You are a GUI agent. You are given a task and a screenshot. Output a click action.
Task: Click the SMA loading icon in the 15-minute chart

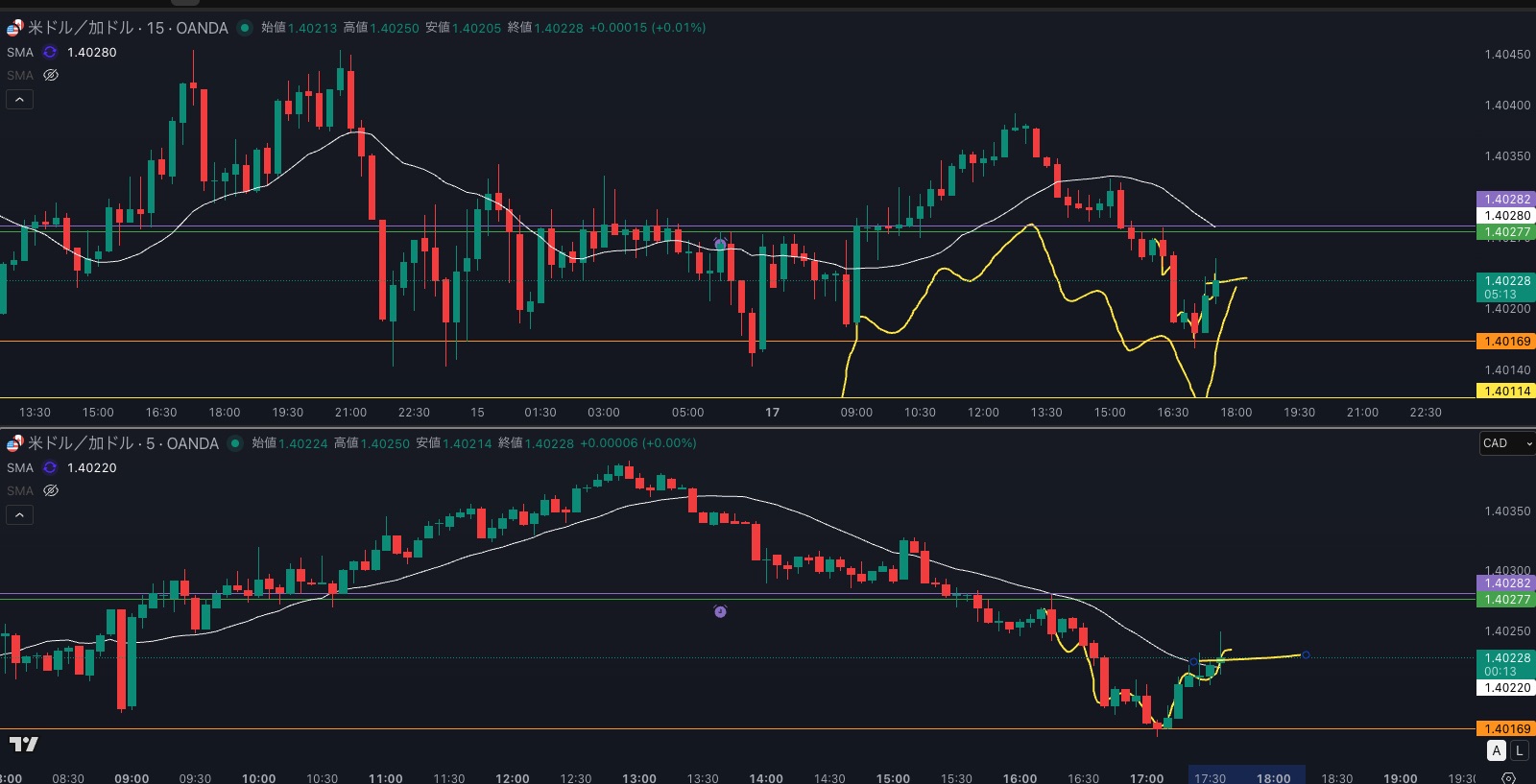(50, 53)
